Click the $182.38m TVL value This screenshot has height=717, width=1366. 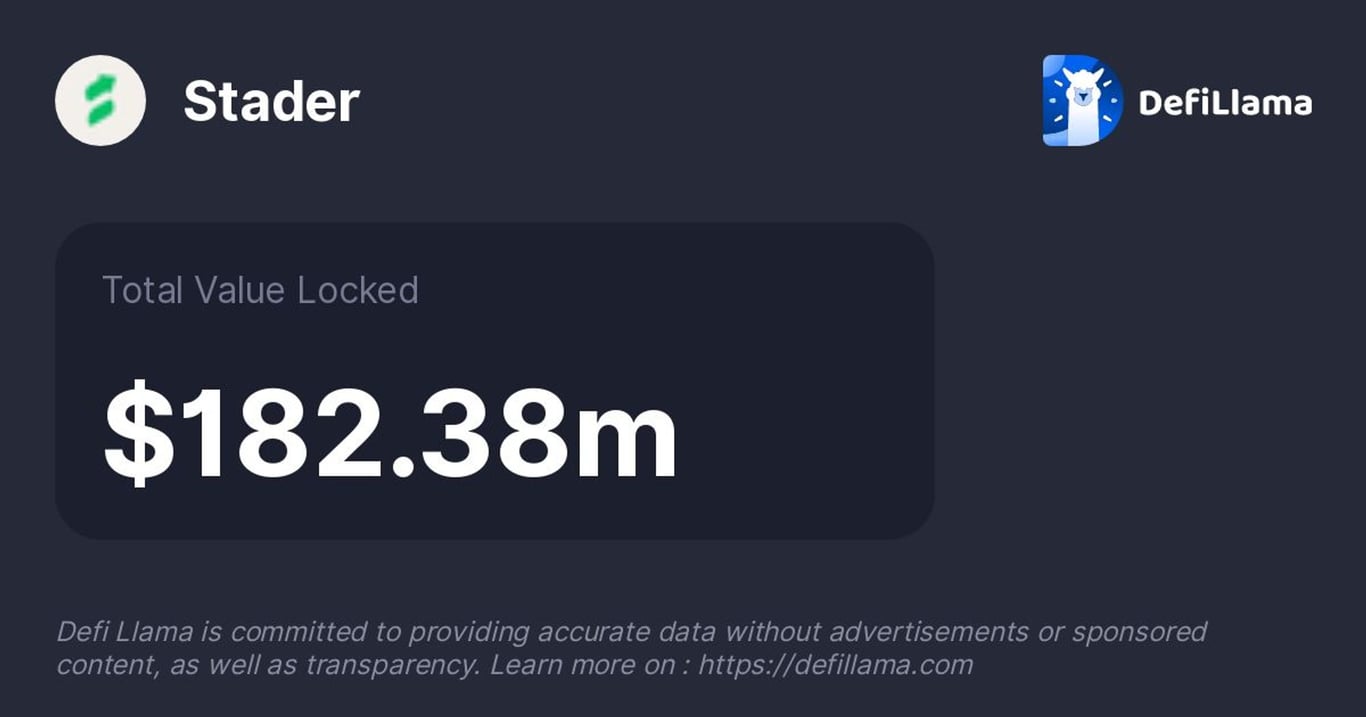391,433
